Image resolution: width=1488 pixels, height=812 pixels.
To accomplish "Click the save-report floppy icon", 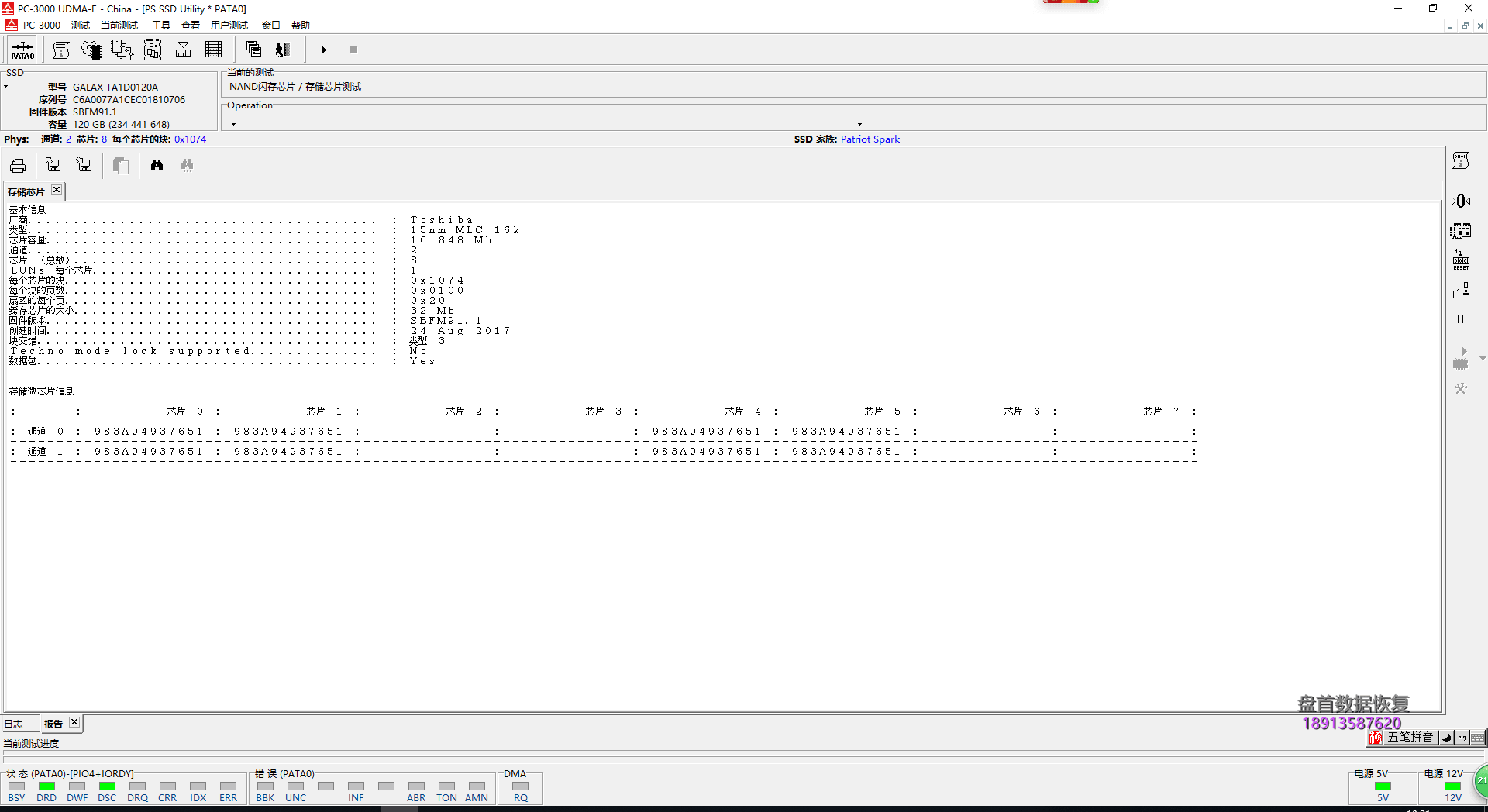I will 84,164.
